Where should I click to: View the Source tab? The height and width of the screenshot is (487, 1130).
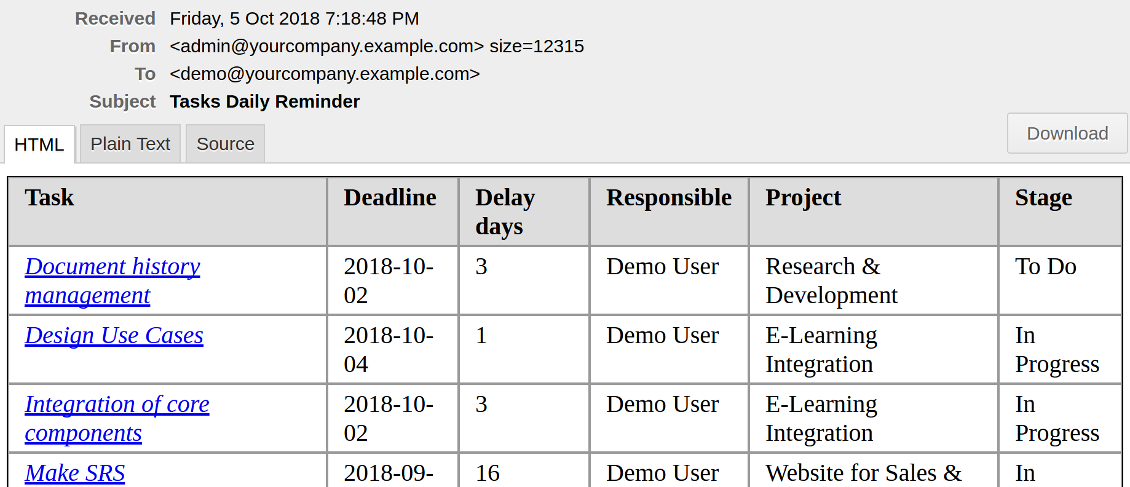225,143
